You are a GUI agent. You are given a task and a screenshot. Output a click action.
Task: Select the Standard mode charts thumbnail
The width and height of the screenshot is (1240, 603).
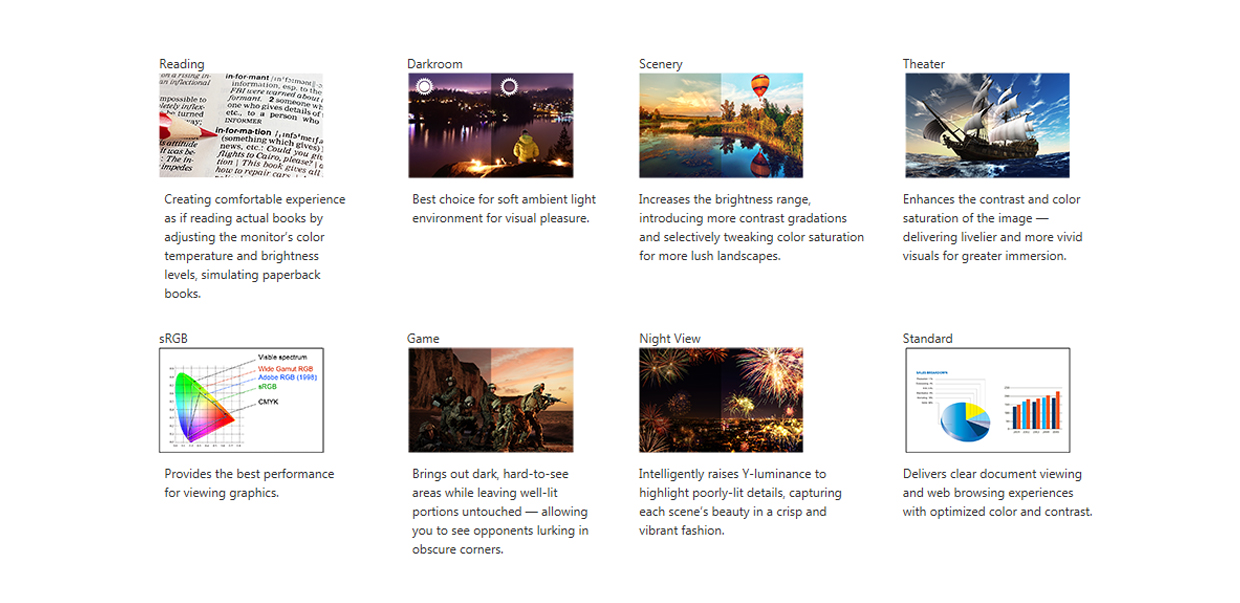(987, 400)
